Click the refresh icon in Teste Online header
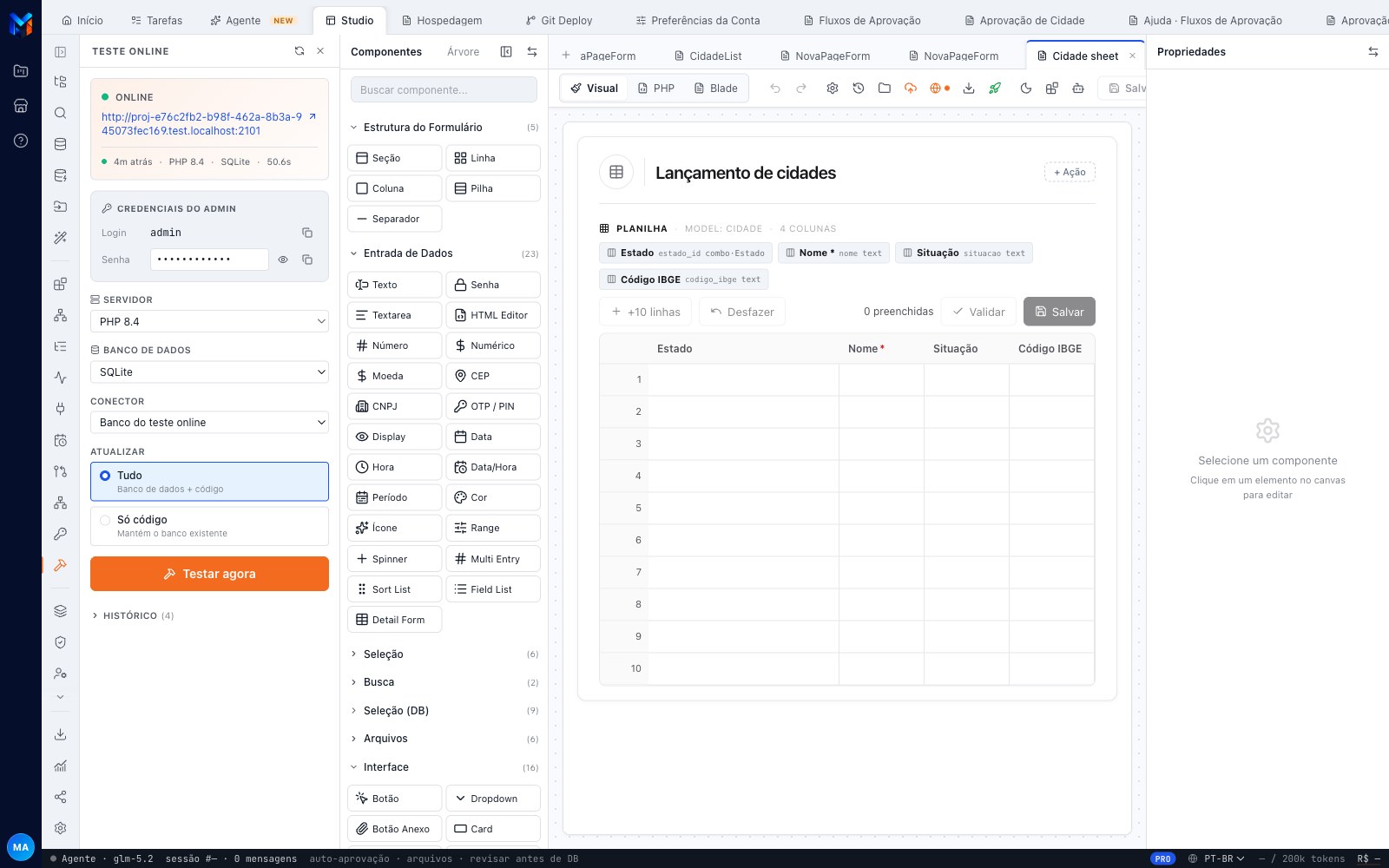1389x868 pixels. 300,51
